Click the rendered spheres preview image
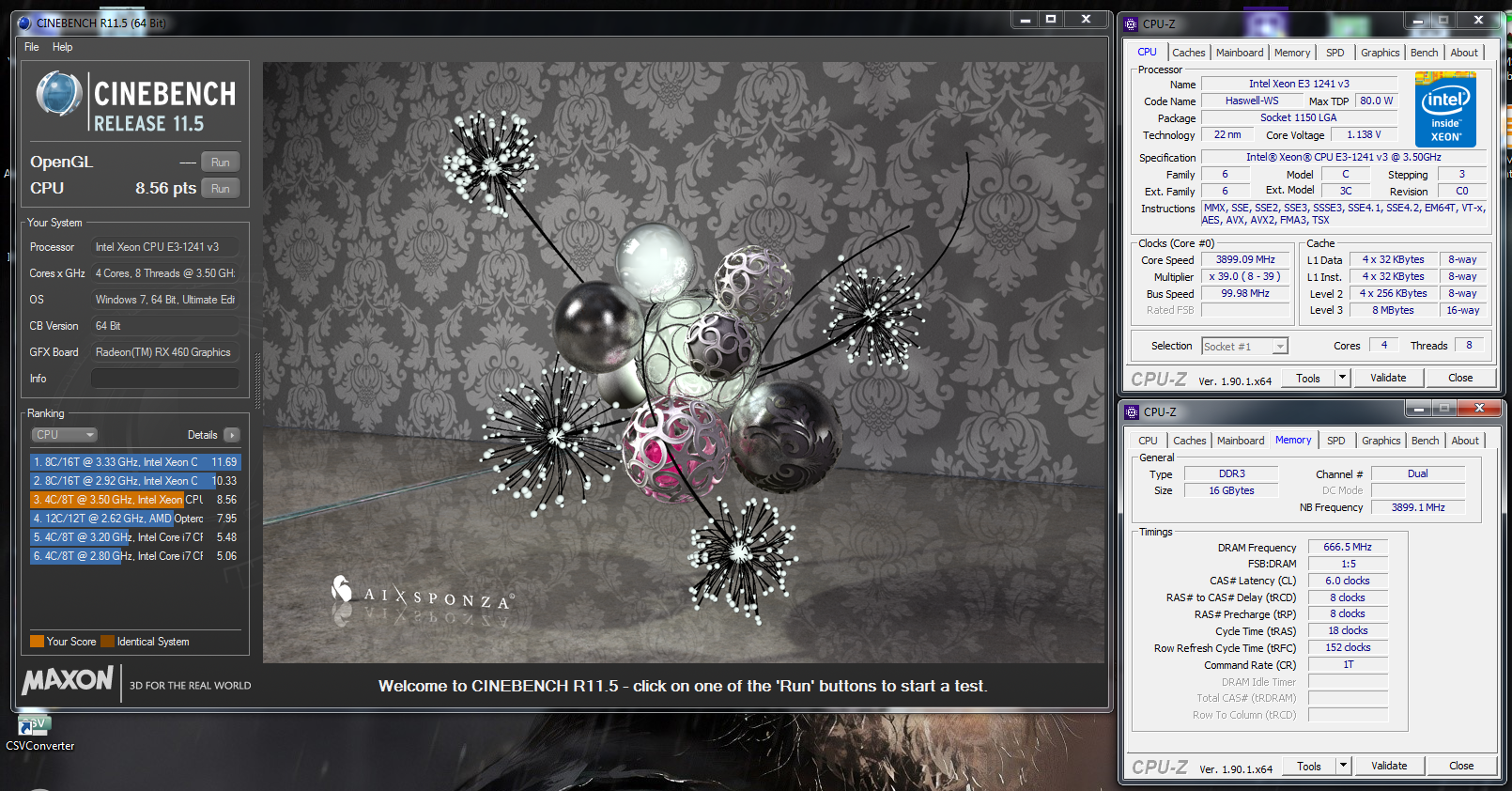 coord(685,363)
